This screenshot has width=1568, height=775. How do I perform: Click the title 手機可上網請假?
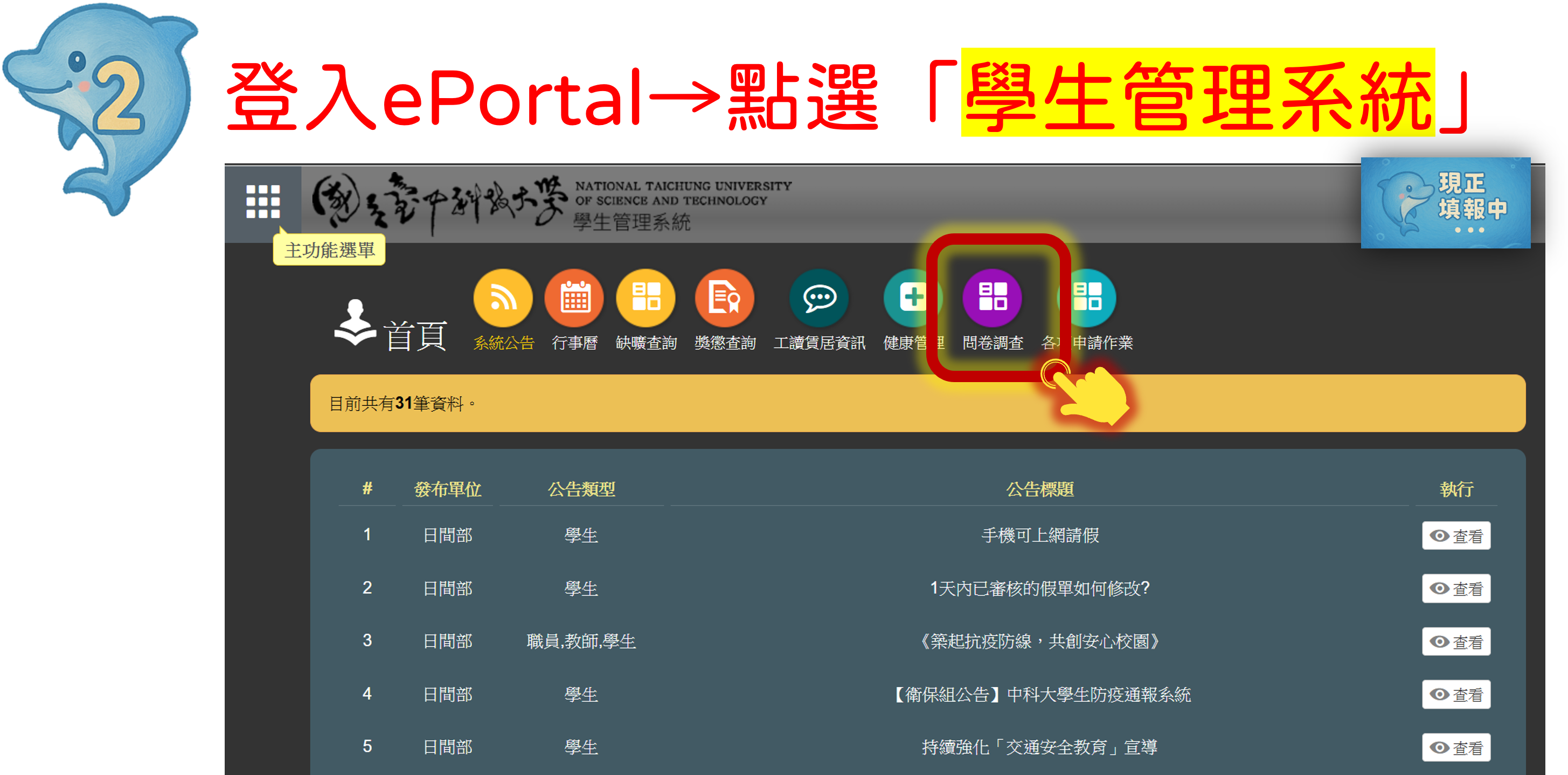[x=1040, y=535]
